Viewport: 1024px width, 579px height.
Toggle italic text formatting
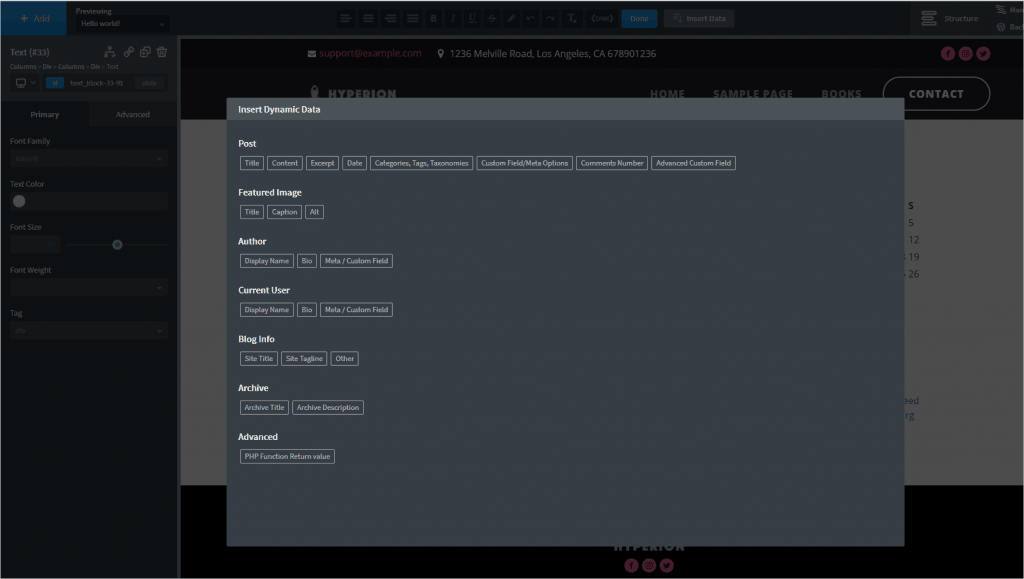point(452,18)
